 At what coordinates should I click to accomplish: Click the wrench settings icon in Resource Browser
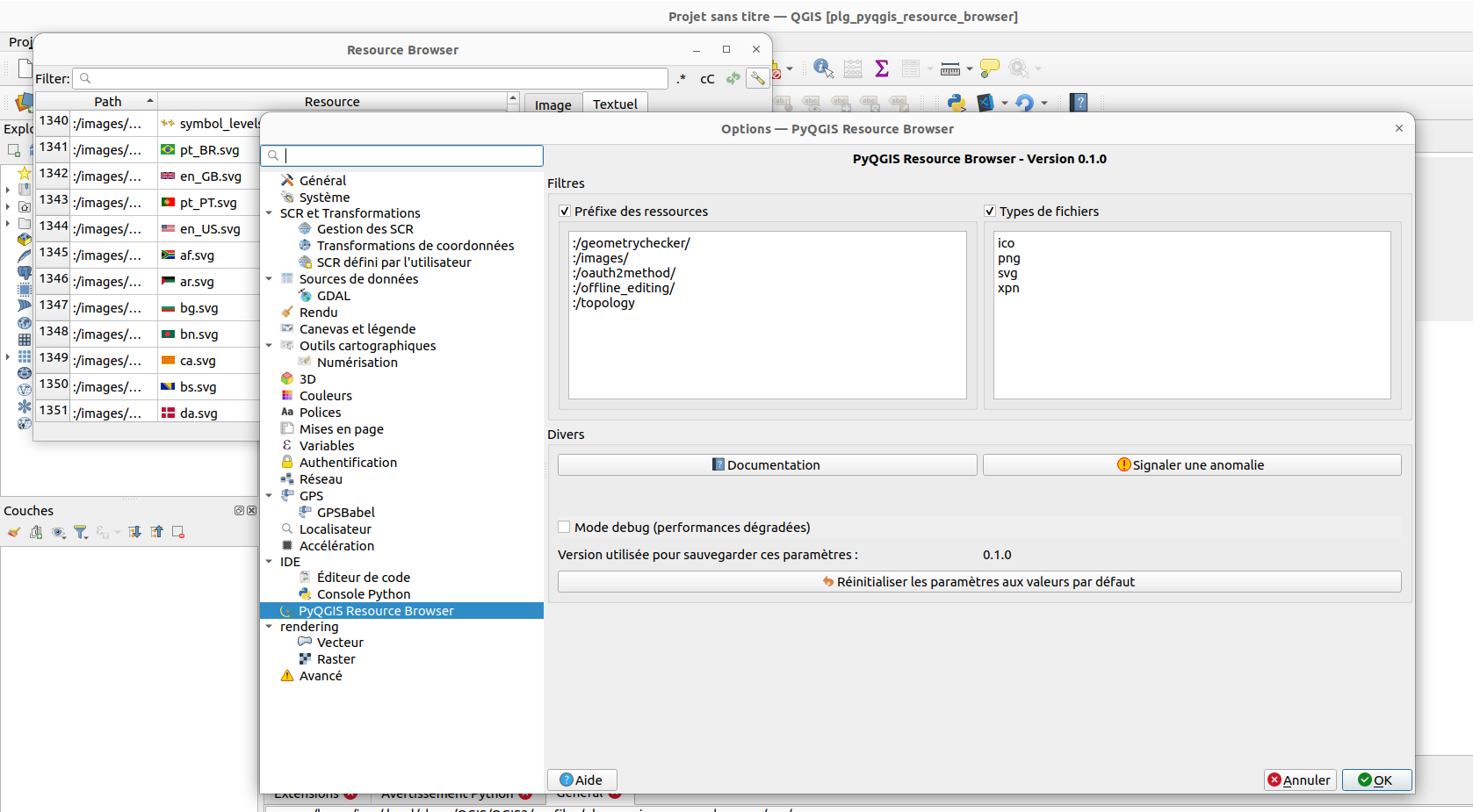(757, 79)
